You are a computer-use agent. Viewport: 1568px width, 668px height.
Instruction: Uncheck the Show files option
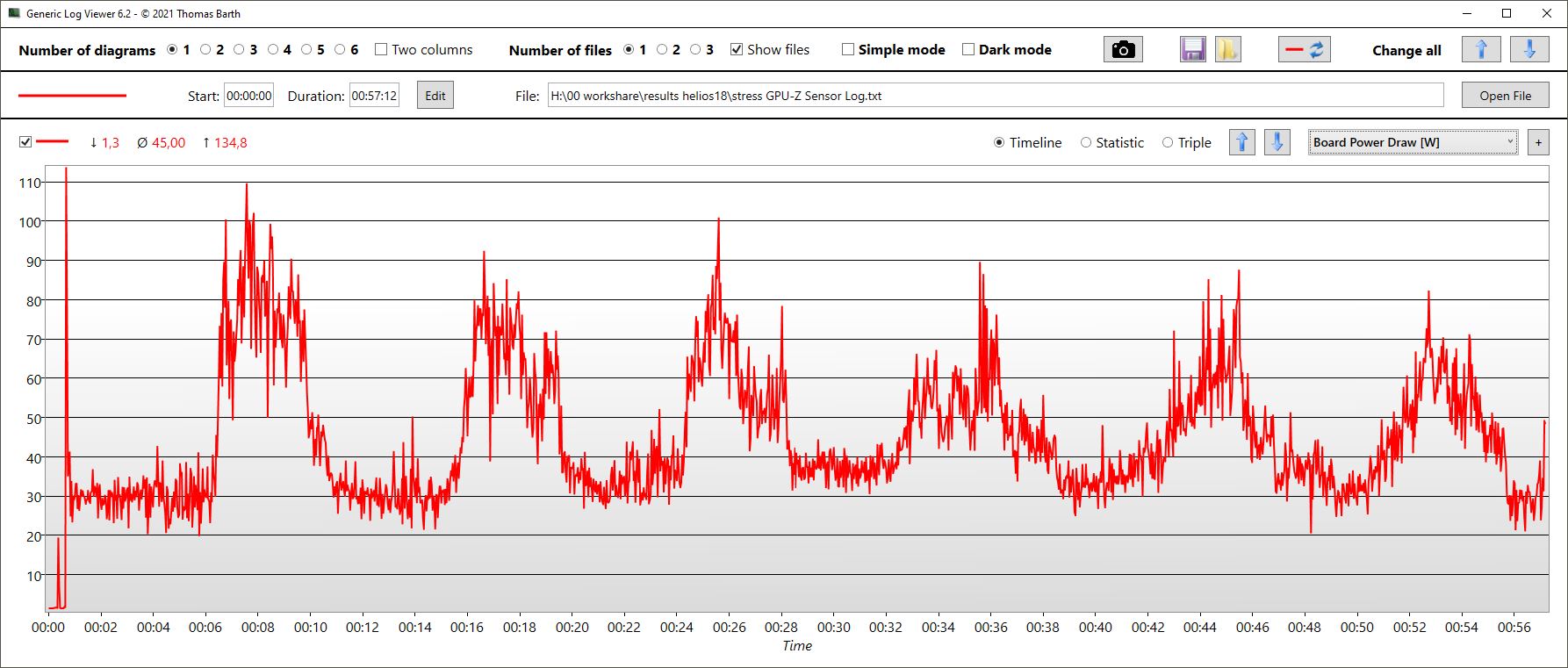[x=737, y=50]
